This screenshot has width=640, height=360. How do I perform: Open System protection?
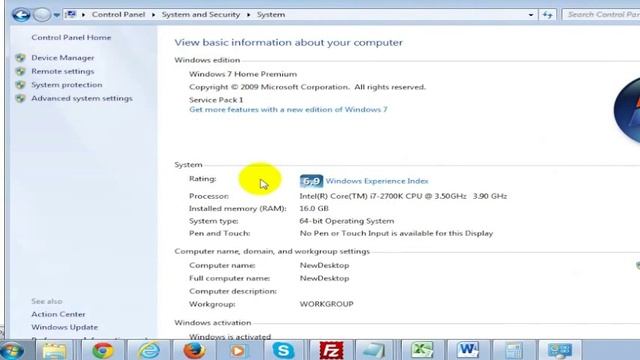point(67,85)
